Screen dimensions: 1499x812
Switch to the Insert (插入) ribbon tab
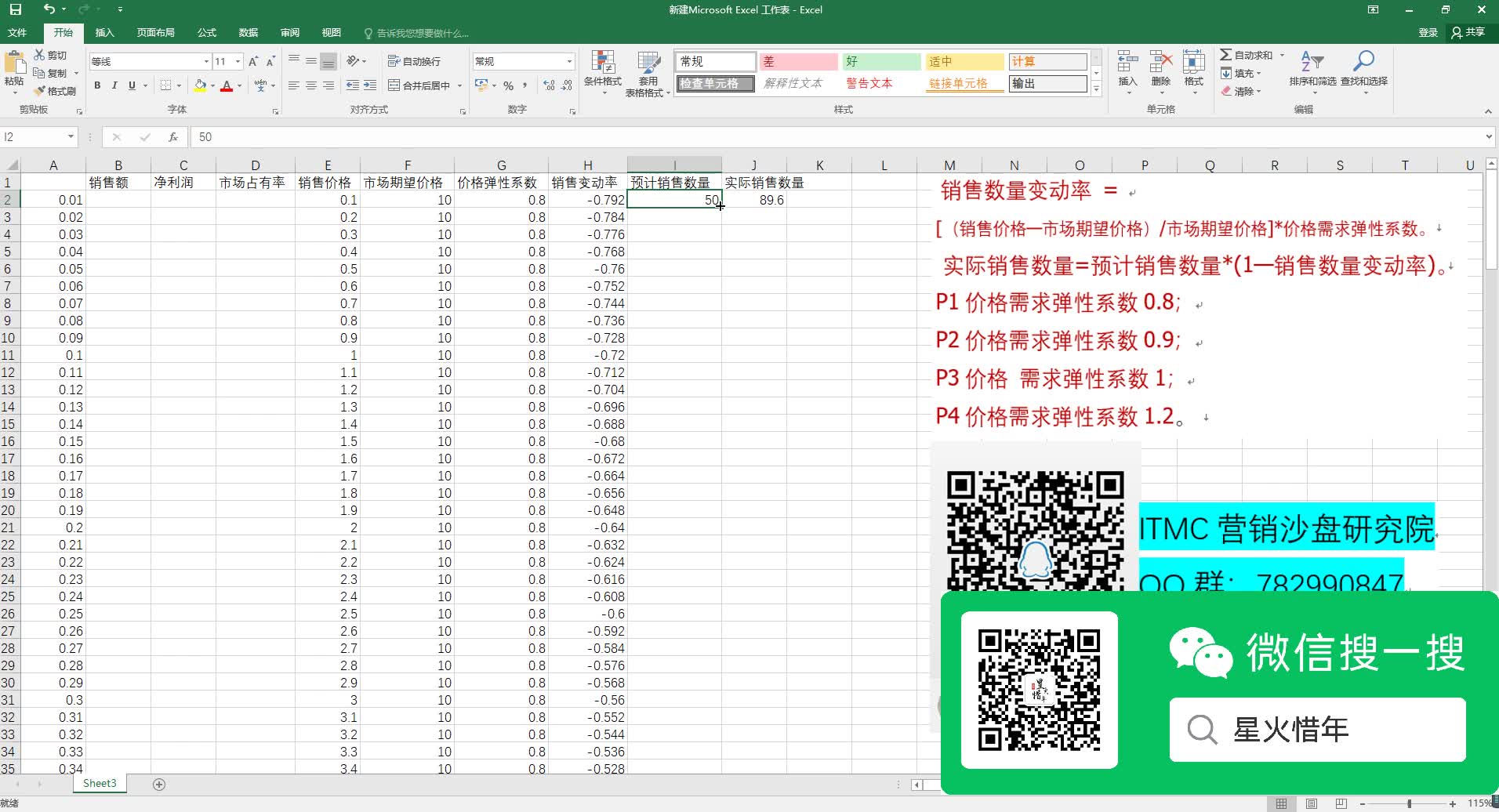point(104,33)
